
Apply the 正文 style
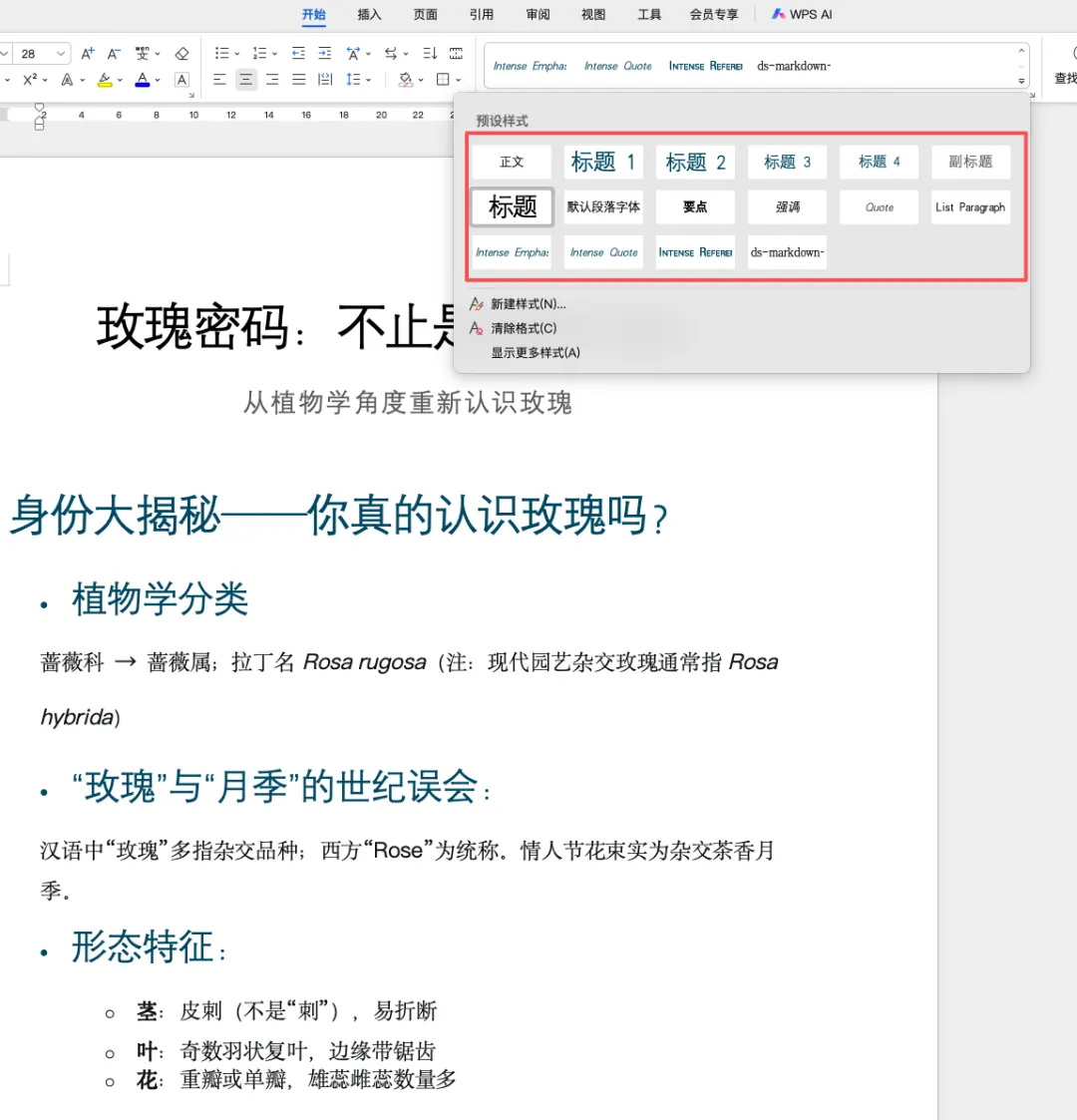coord(512,163)
